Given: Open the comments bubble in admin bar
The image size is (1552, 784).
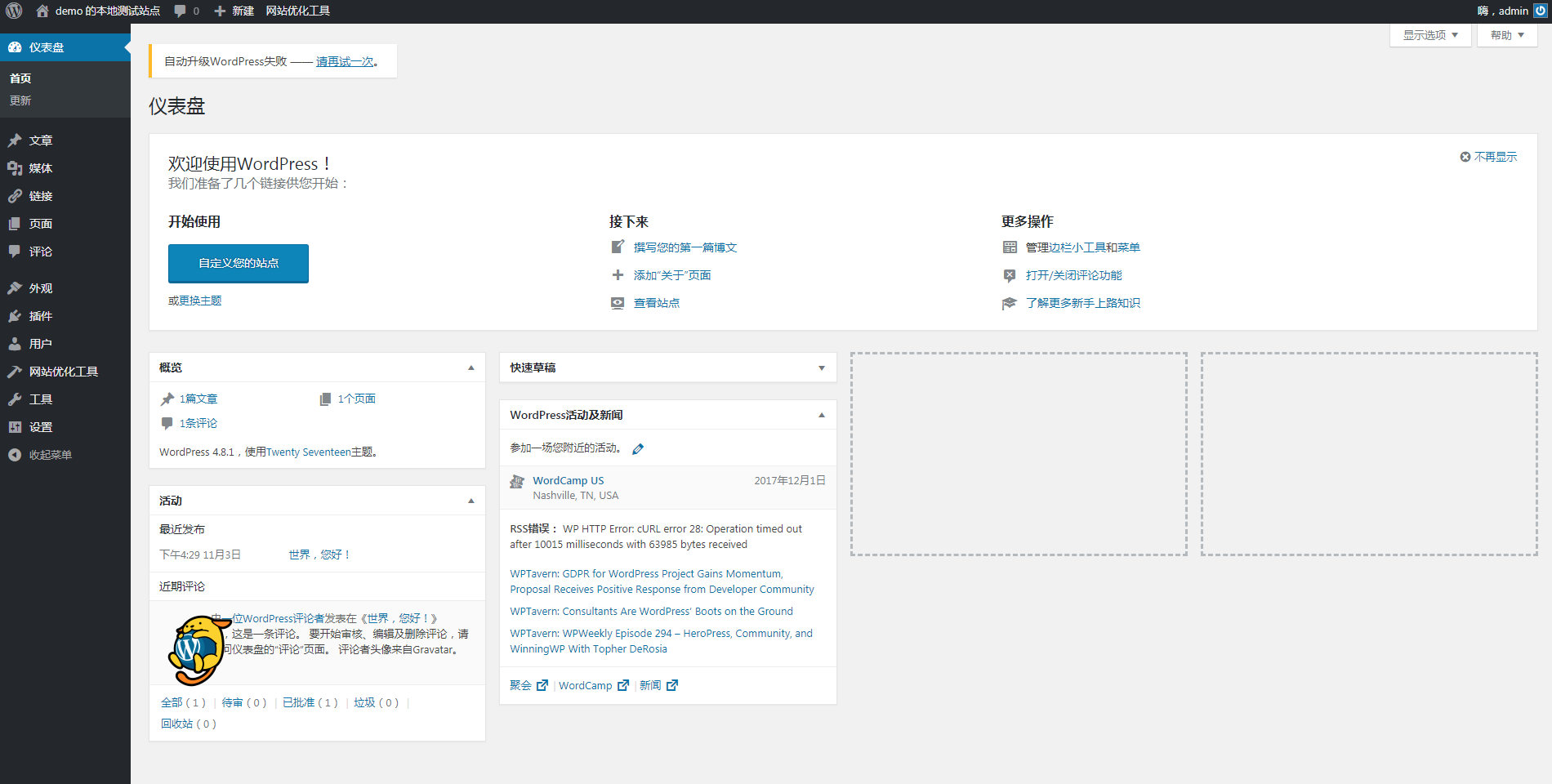Looking at the screenshot, I should pyautogui.click(x=180, y=11).
